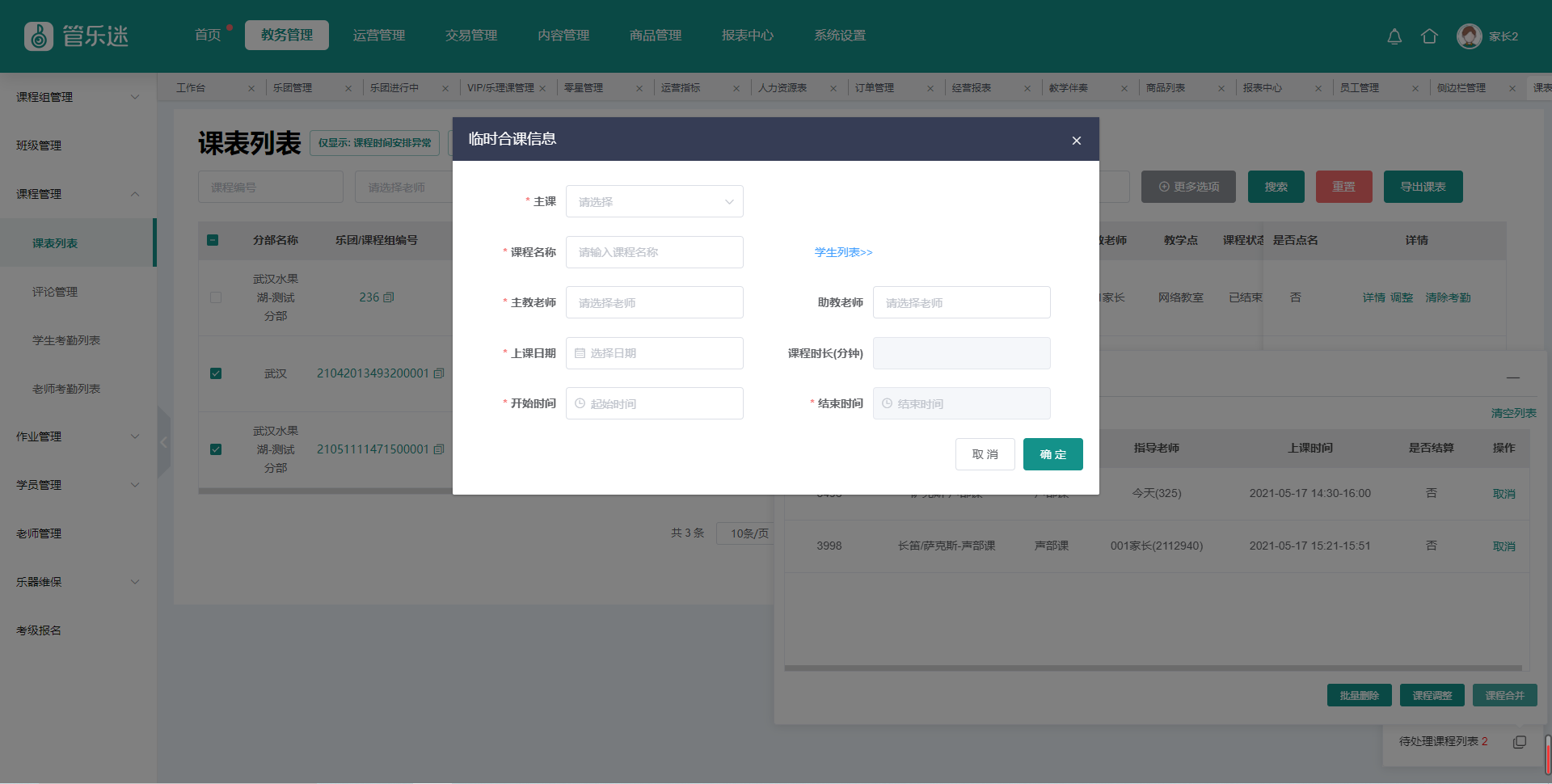Click copy icon beside 待处理课程列表
The width and height of the screenshot is (1552, 784).
coord(1520,742)
